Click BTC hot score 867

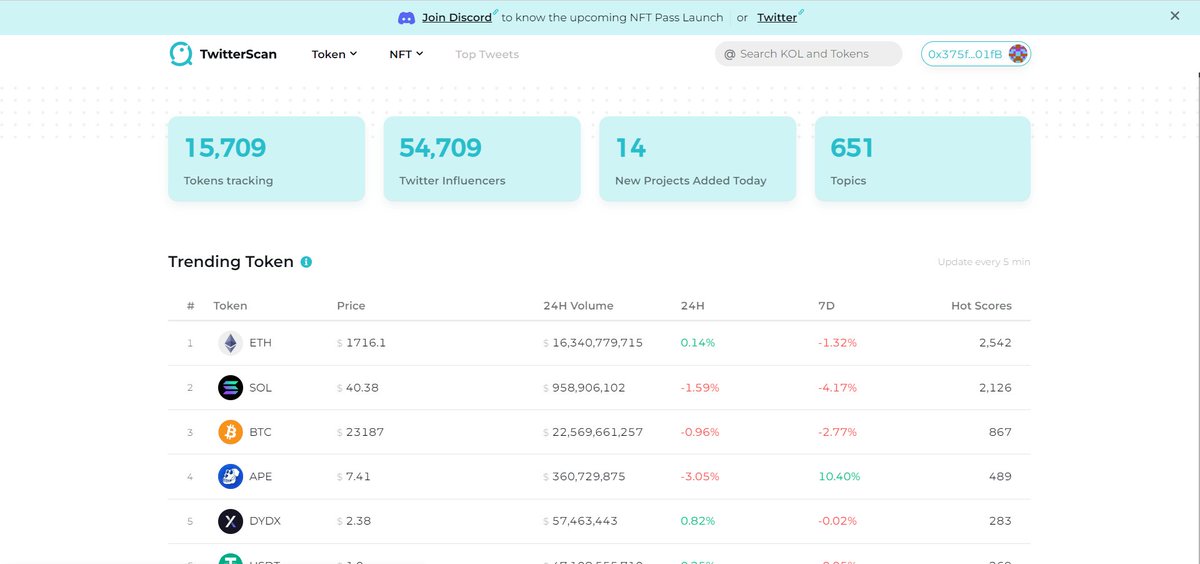(1000, 433)
